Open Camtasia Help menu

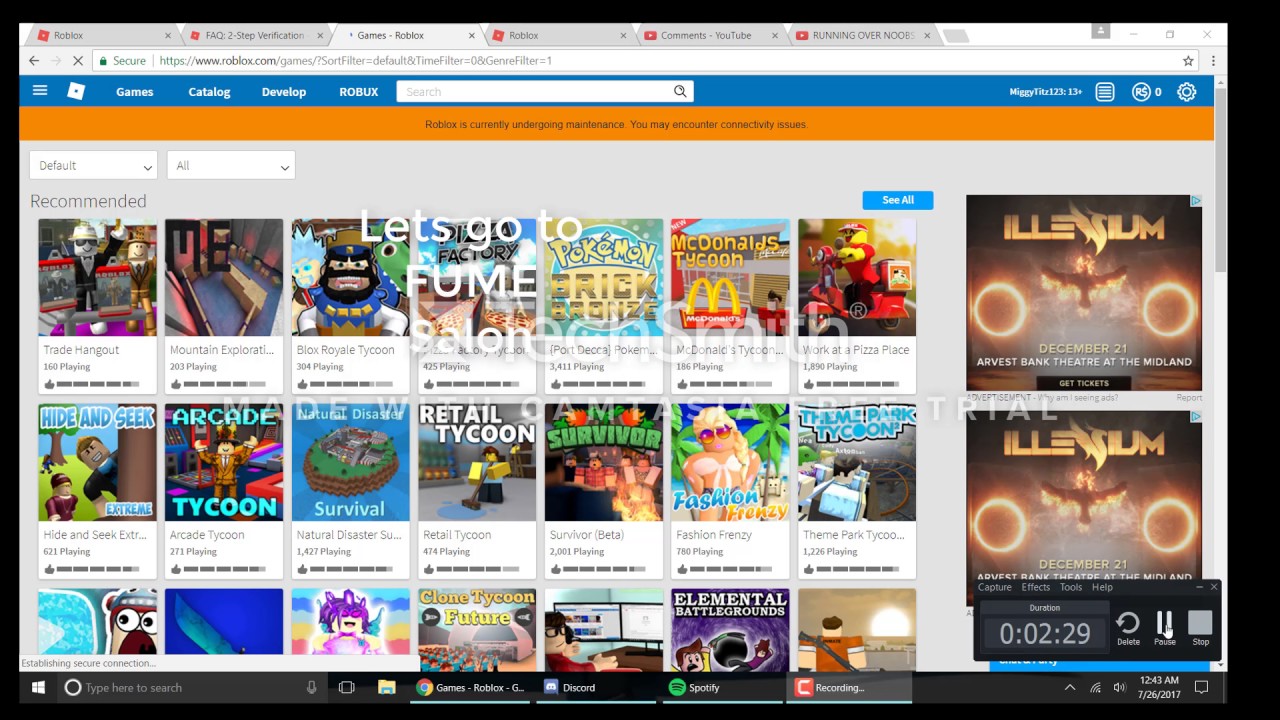[x=1102, y=587]
